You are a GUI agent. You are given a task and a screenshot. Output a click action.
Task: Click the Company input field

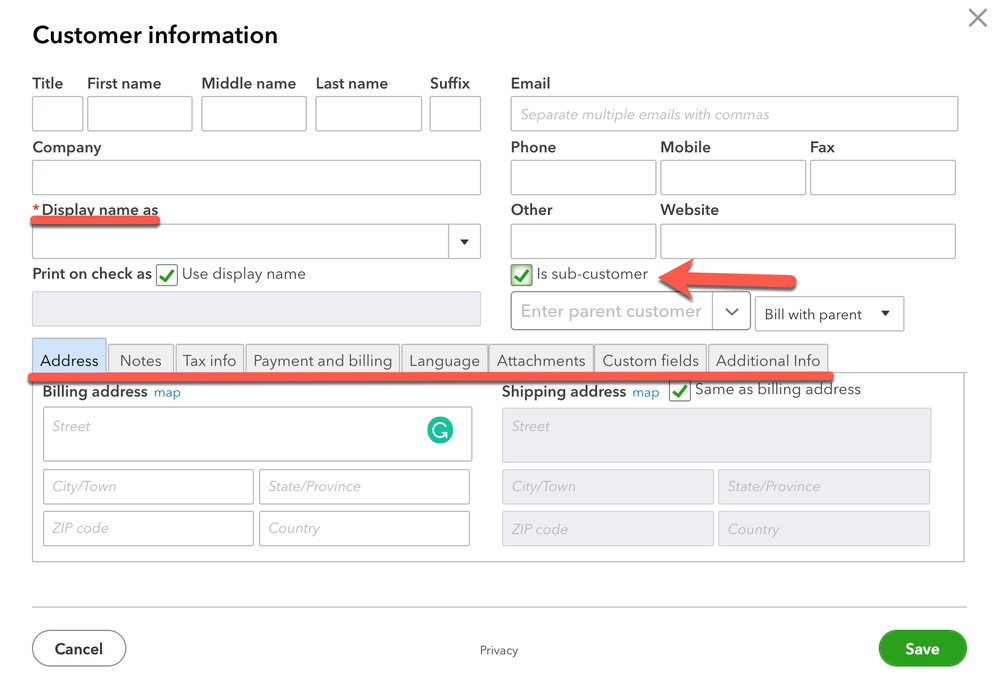pyautogui.click(x=256, y=177)
